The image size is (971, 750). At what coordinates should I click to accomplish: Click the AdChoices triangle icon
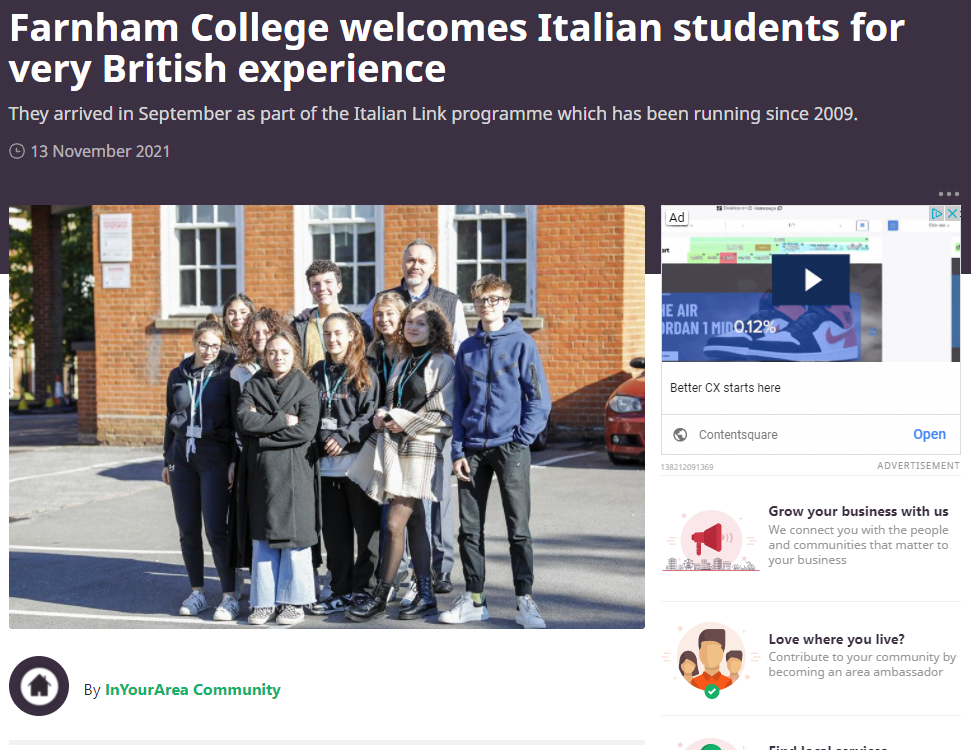coord(937,214)
